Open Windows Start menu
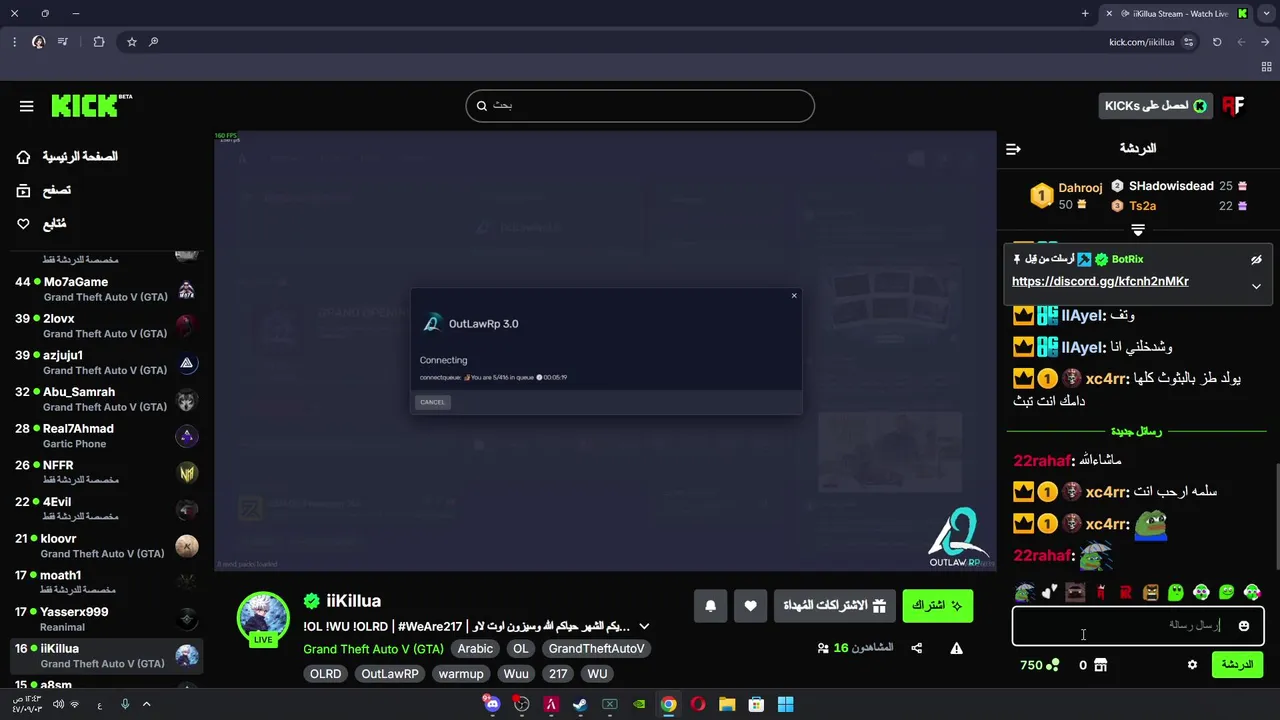1280x720 pixels. click(786, 704)
